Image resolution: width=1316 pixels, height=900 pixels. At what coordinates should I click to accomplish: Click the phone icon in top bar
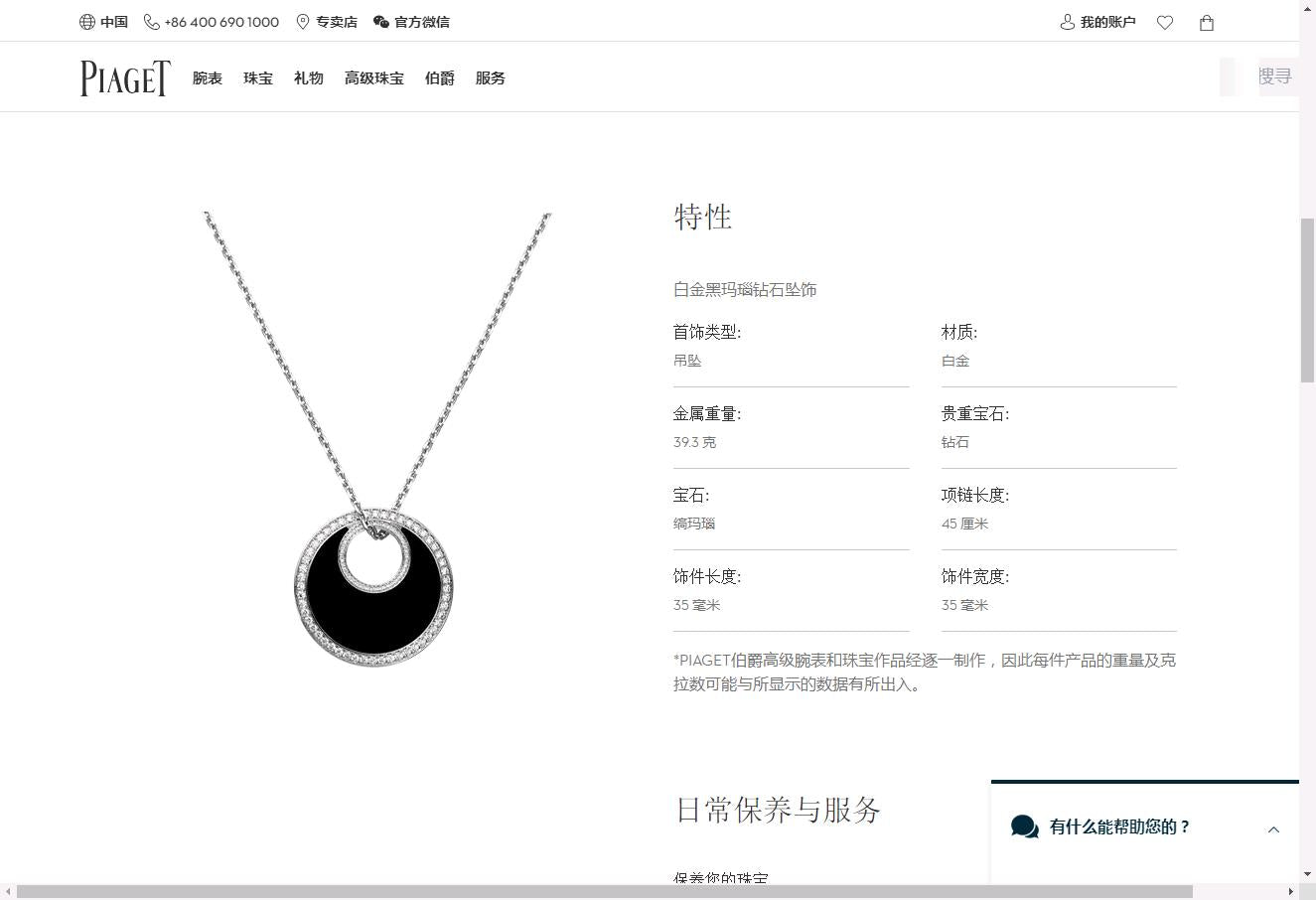click(151, 22)
